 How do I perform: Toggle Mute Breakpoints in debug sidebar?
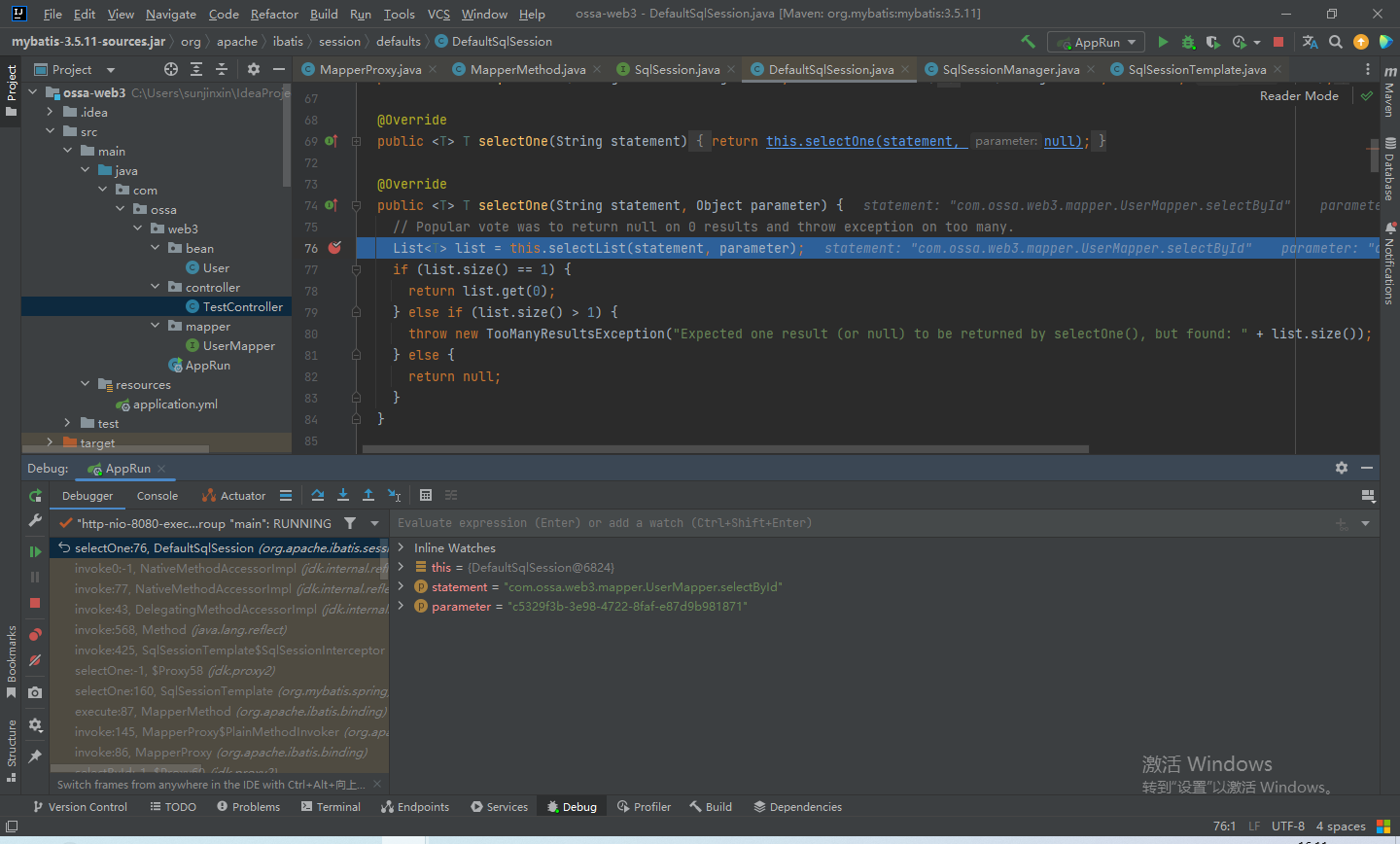click(x=35, y=660)
